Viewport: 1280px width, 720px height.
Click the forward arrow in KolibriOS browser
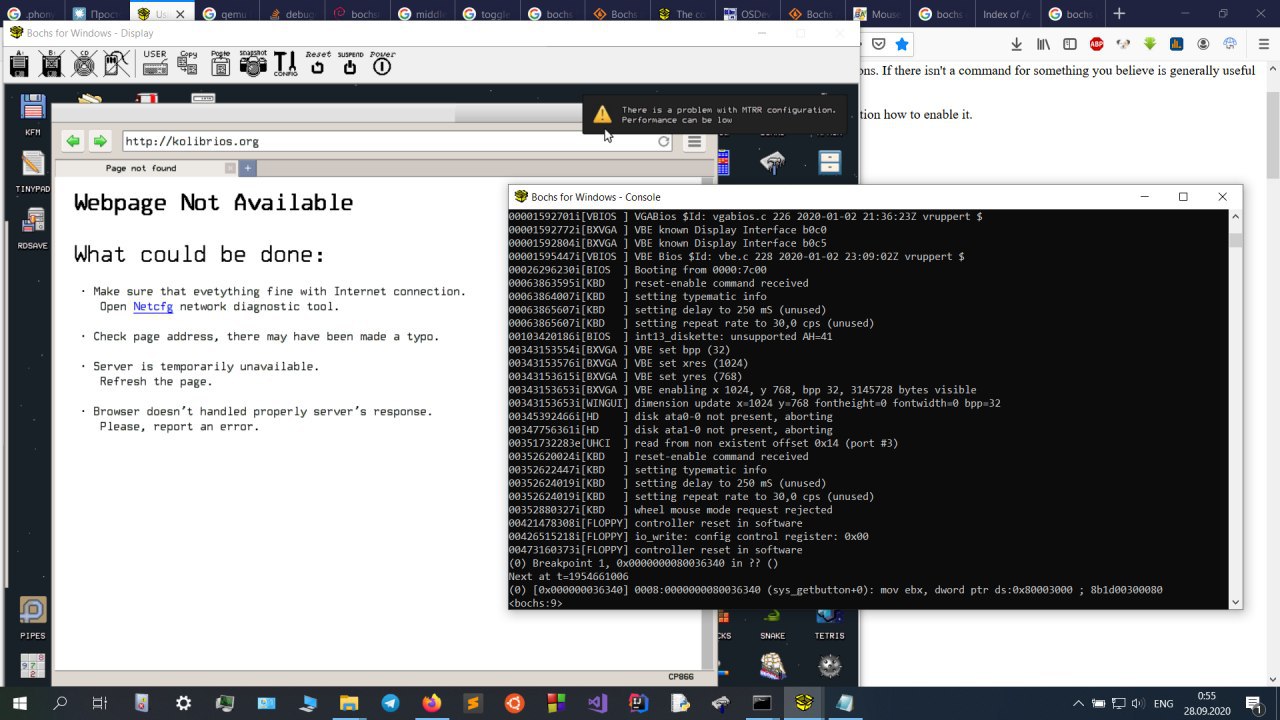click(100, 141)
